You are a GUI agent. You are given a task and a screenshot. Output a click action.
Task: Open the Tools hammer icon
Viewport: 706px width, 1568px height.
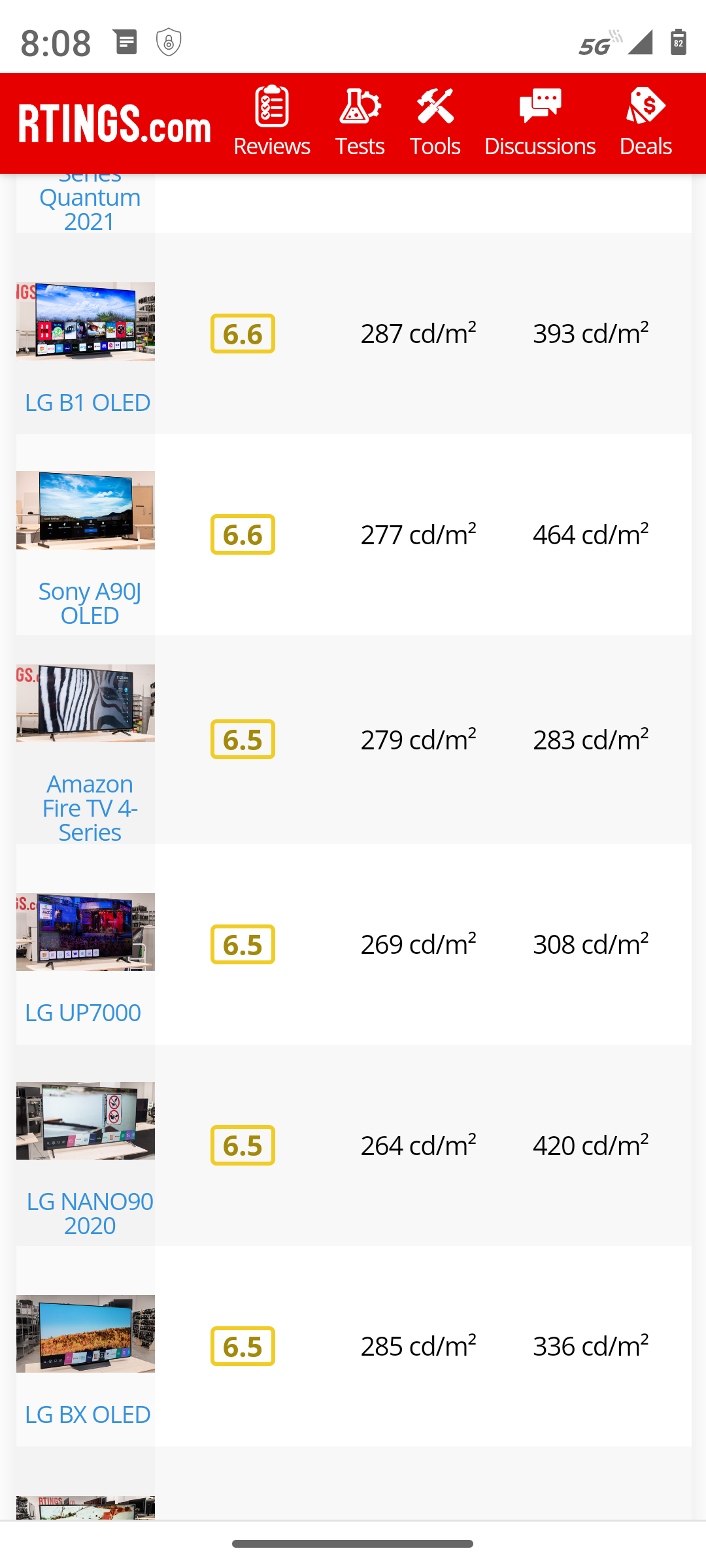coord(435,106)
